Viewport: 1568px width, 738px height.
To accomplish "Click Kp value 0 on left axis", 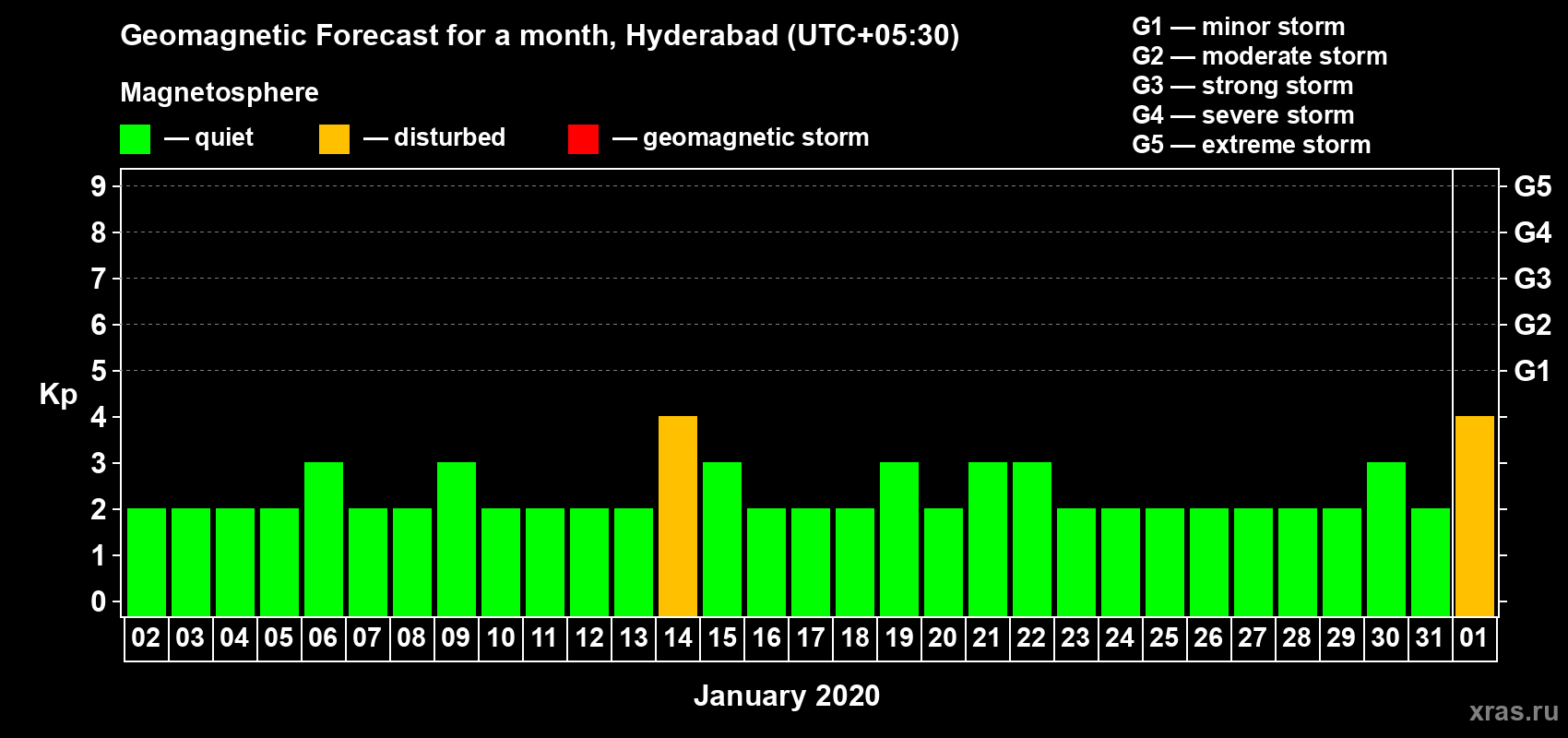I will pos(99,601).
